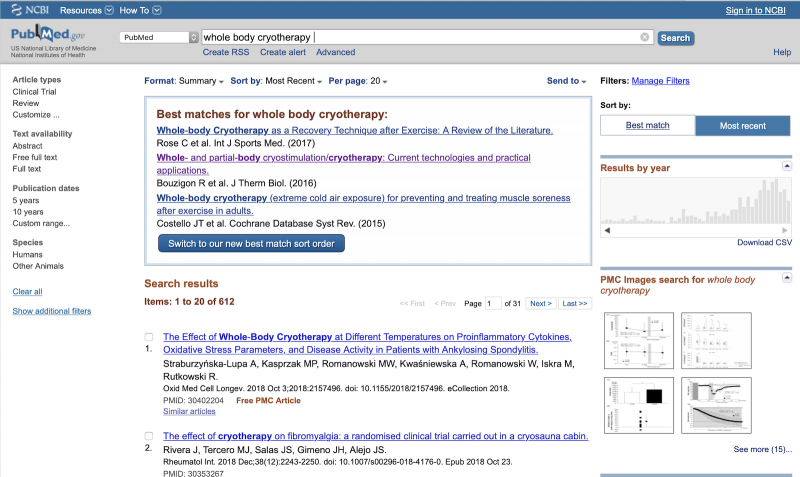Screen dimensions: 800x477
Task: Expand the Send to dropdown
Action: [x=566, y=81]
